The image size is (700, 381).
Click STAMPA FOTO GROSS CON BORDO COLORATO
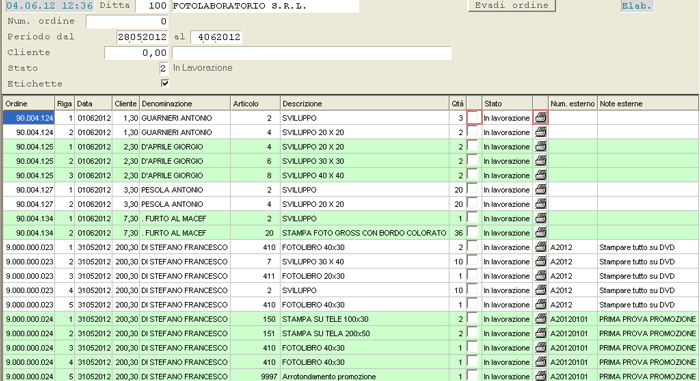click(364, 233)
